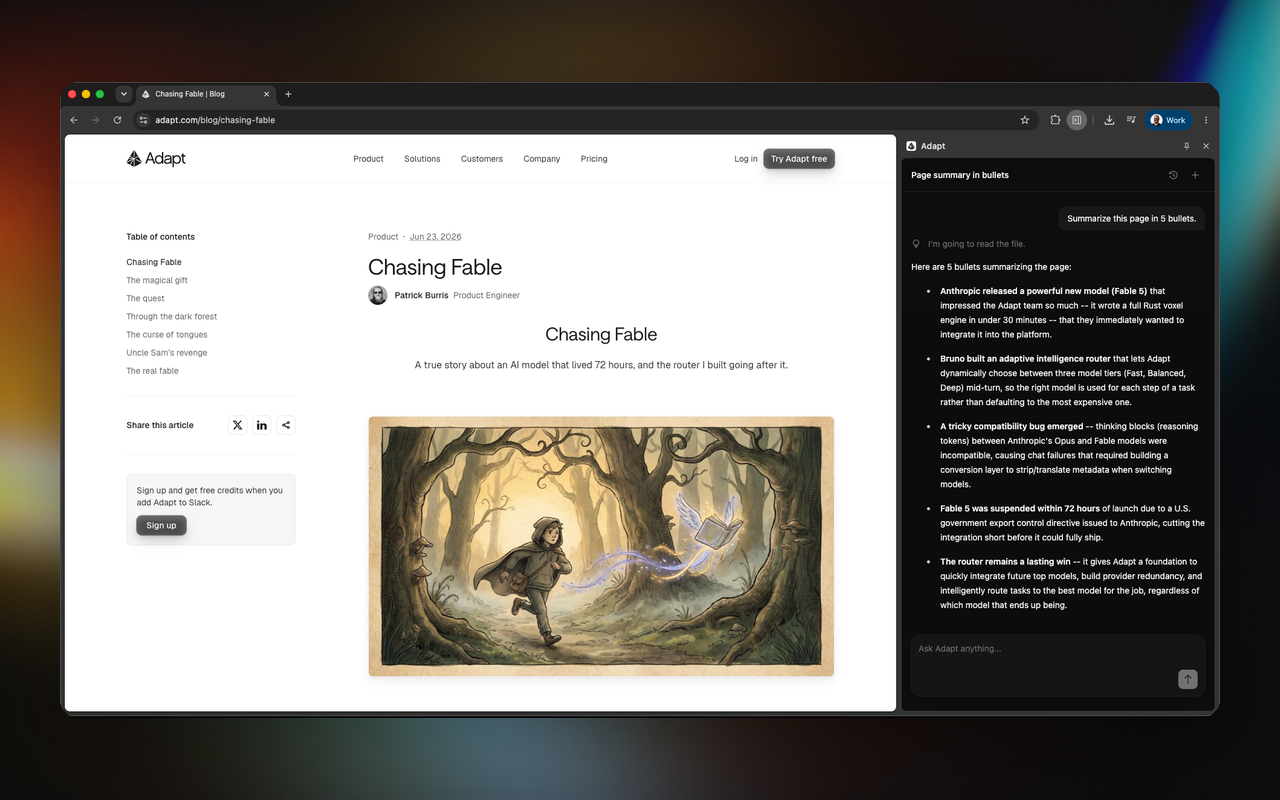Click the Chasing Fable article title
The width and height of the screenshot is (1280, 800).
click(x=435, y=267)
